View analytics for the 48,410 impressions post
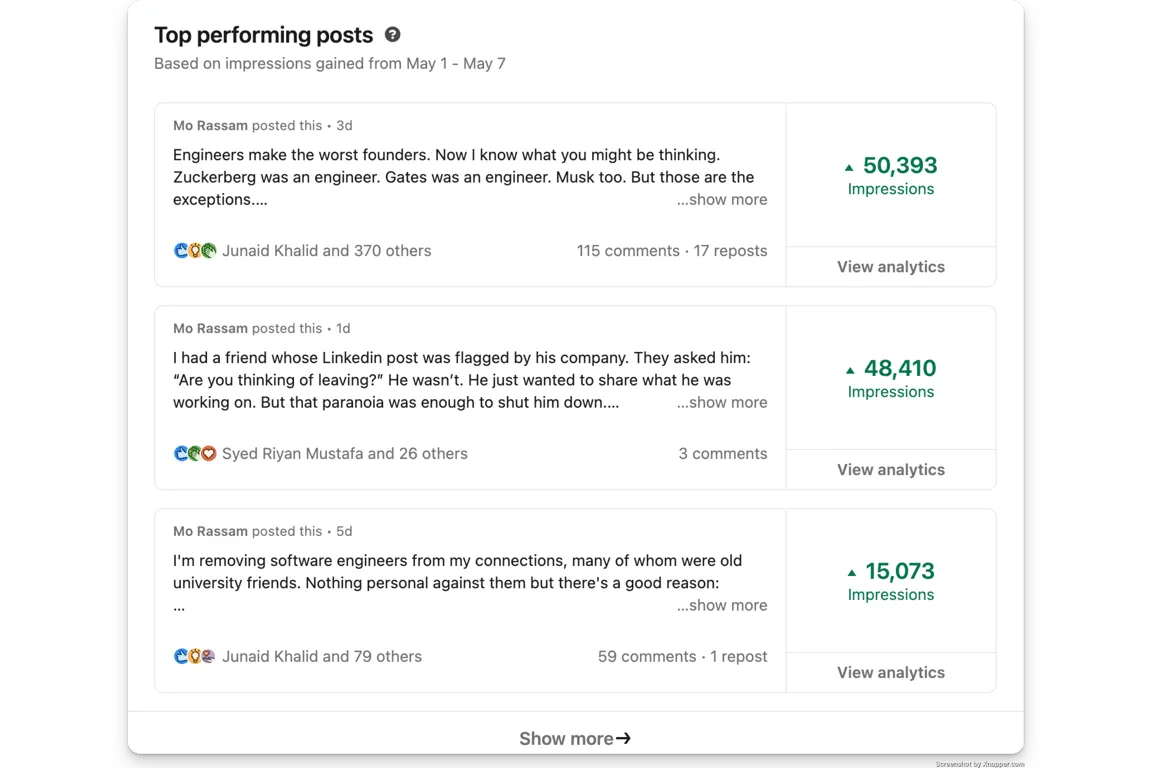This screenshot has width=1152, height=768. (890, 470)
